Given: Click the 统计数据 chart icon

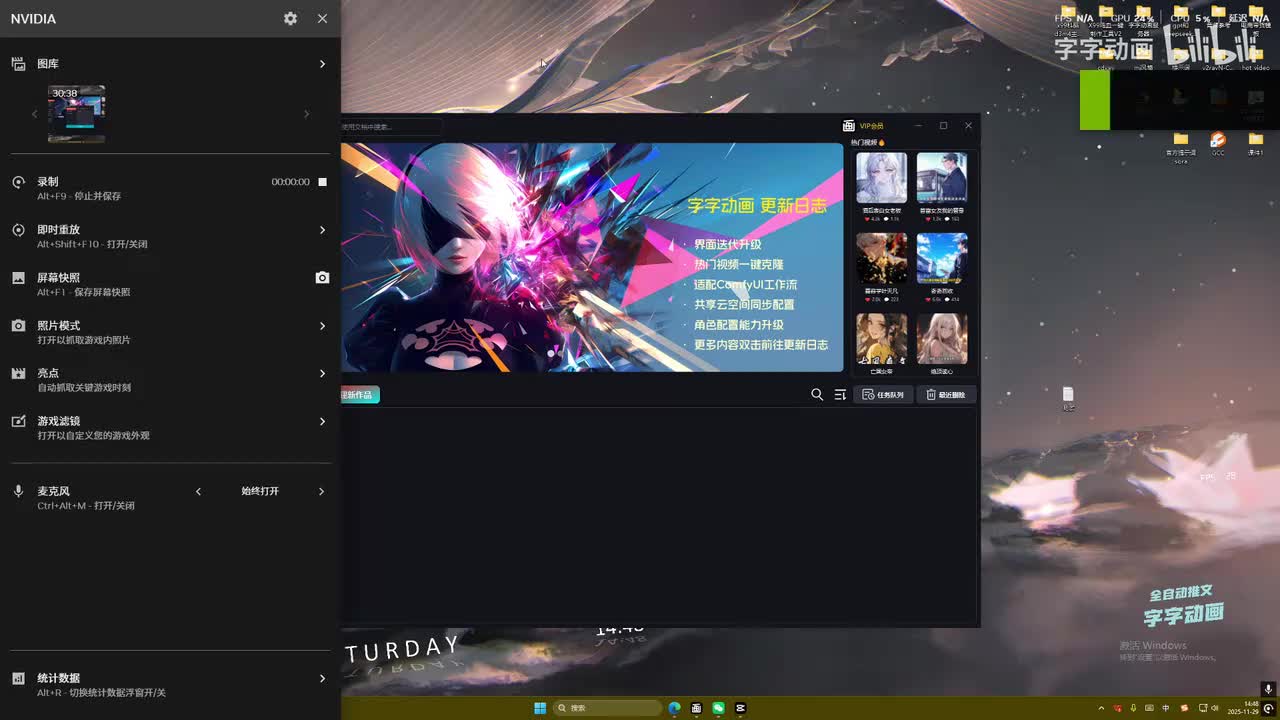Looking at the screenshot, I should click(18, 678).
